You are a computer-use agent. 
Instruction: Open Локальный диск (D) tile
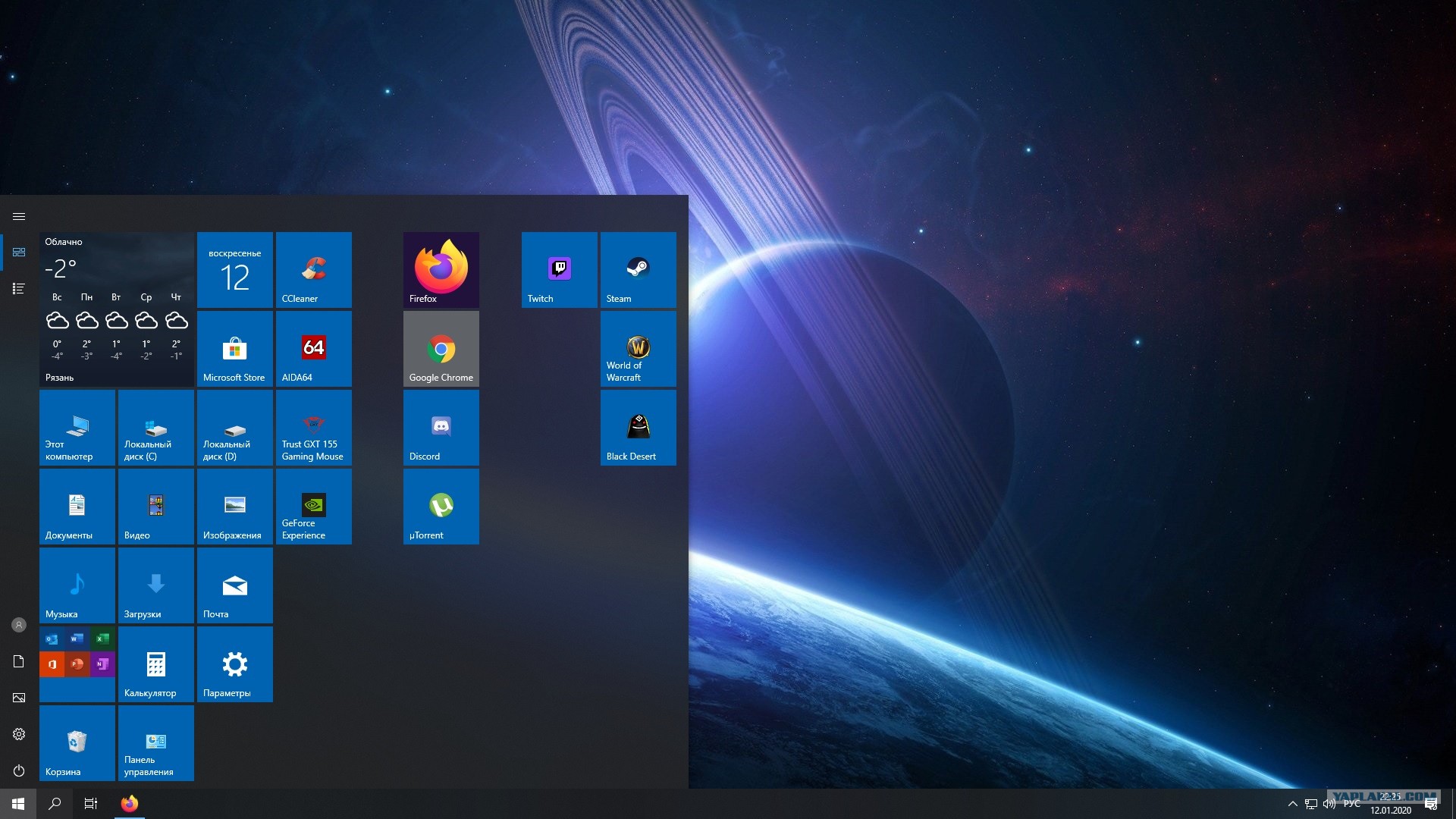(x=235, y=428)
